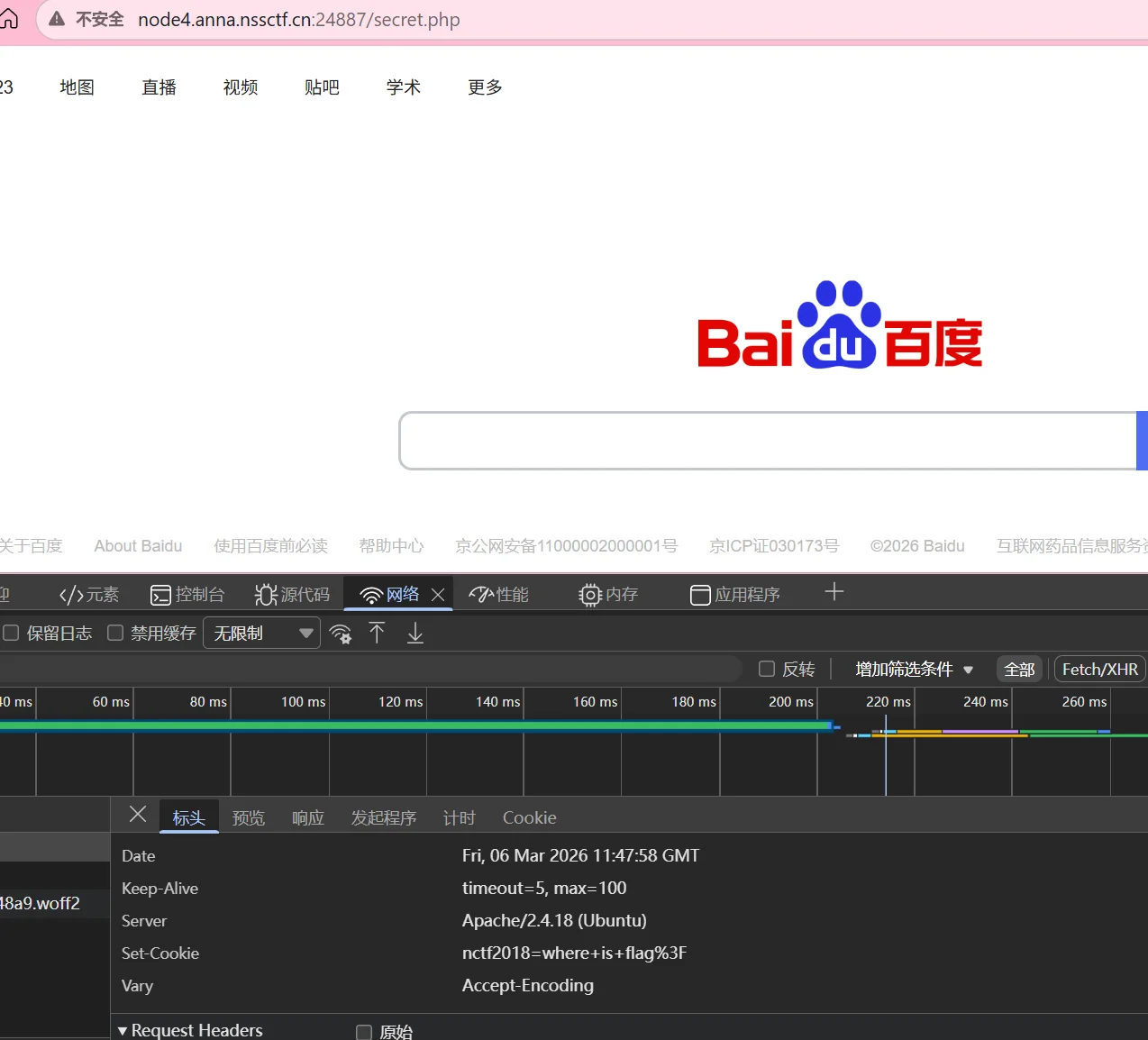
Task: Open the About Baidu link
Action: coord(138,546)
